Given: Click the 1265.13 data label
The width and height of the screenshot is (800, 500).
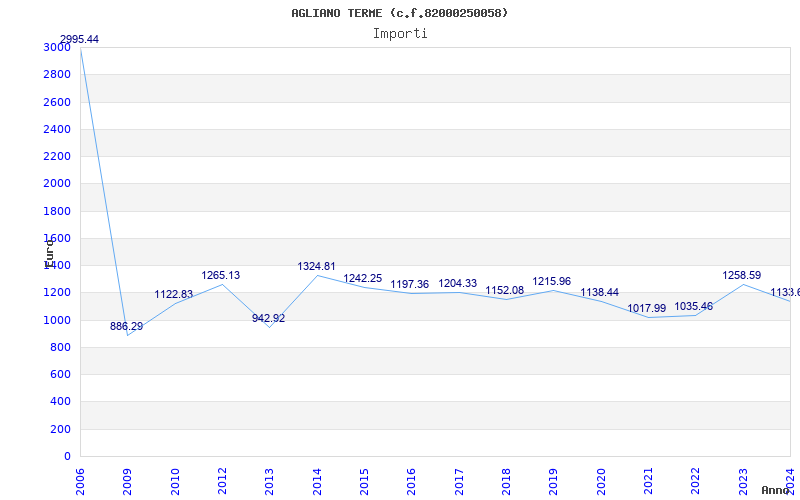Looking at the screenshot, I should 220,276.
